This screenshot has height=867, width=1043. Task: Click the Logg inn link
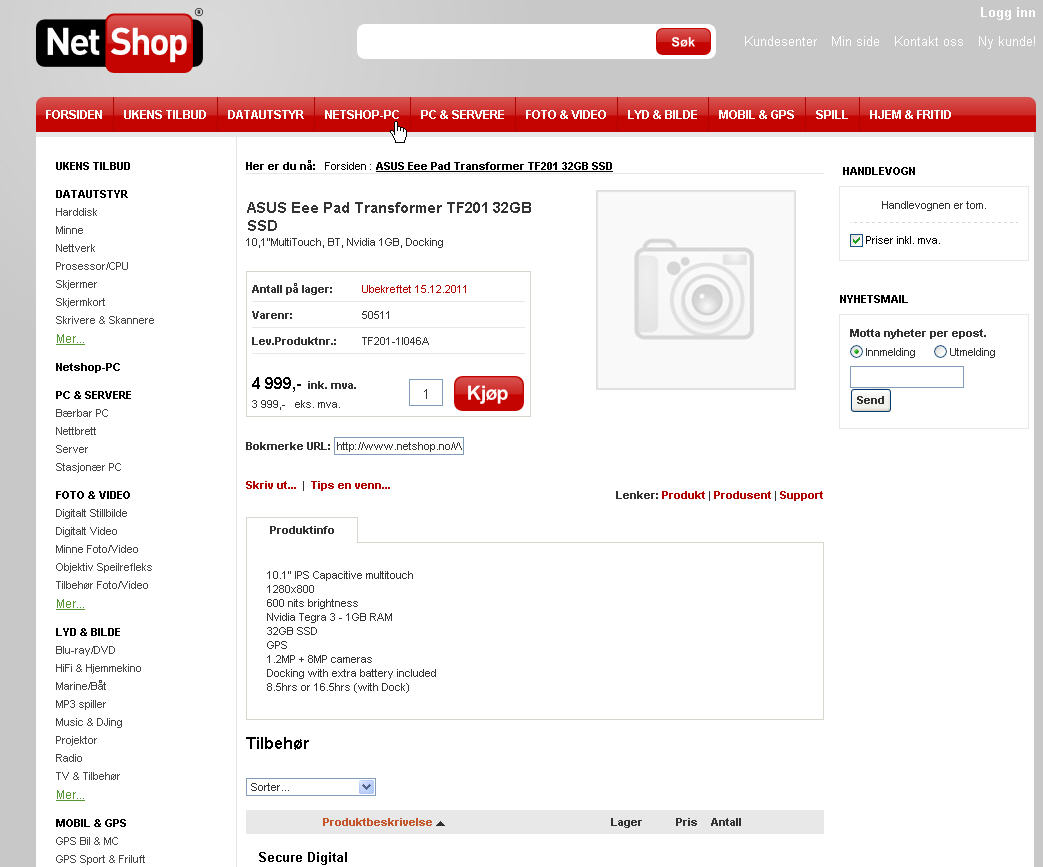(x=1007, y=13)
